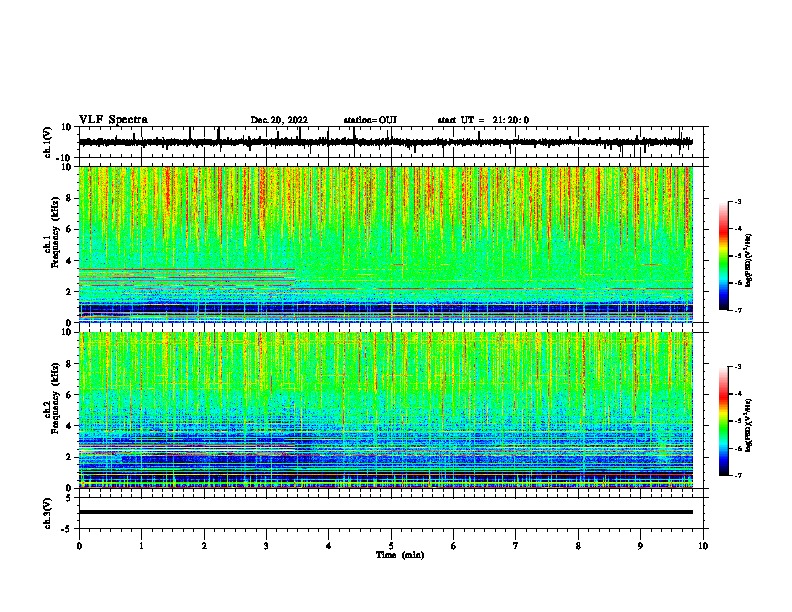Click the "3" tick on the time axis
Screen dimensions: 792x612
coord(266,546)
